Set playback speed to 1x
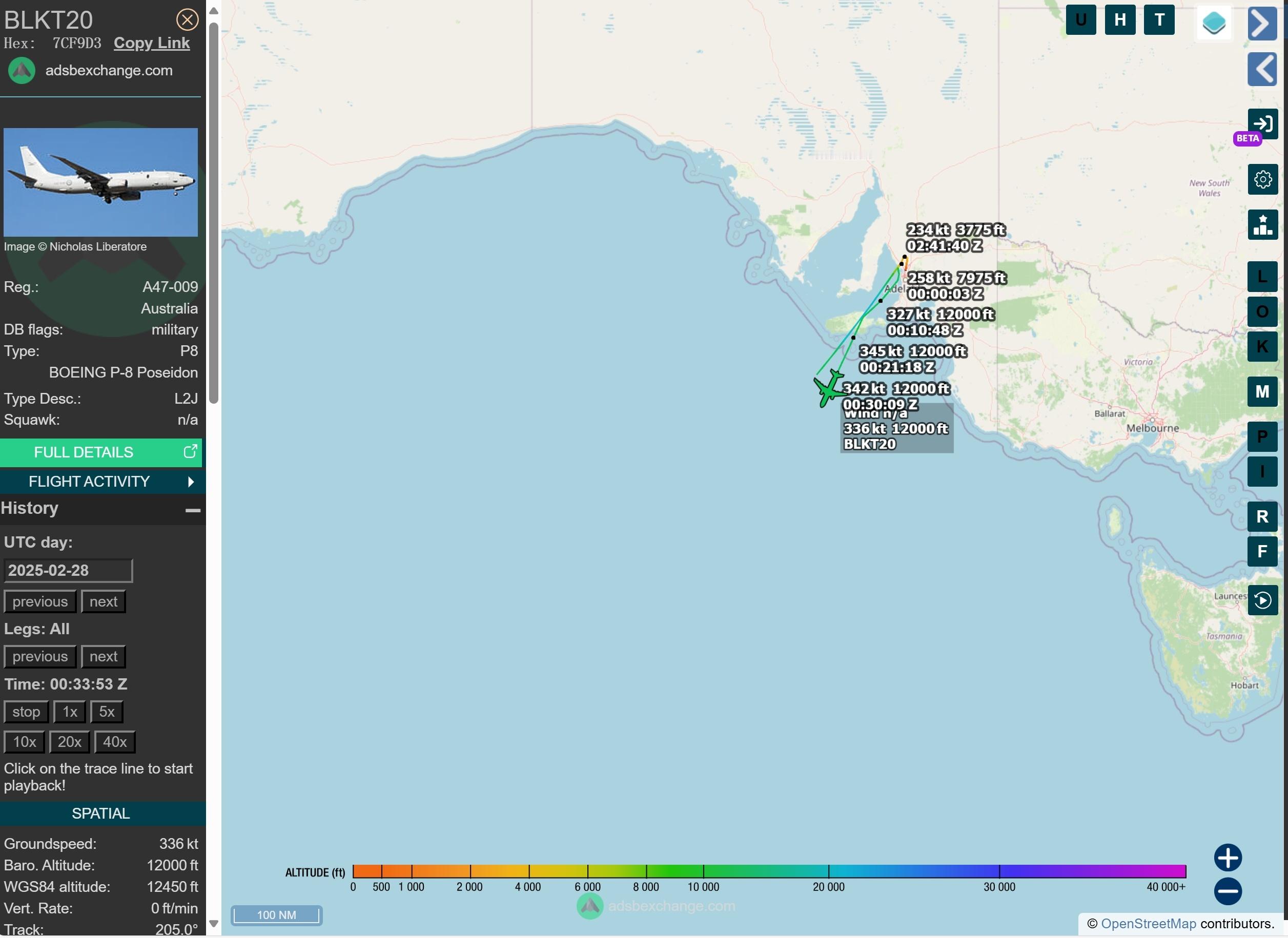The width and height of the screenshot is (1288, 938). (x=69, y=712)
